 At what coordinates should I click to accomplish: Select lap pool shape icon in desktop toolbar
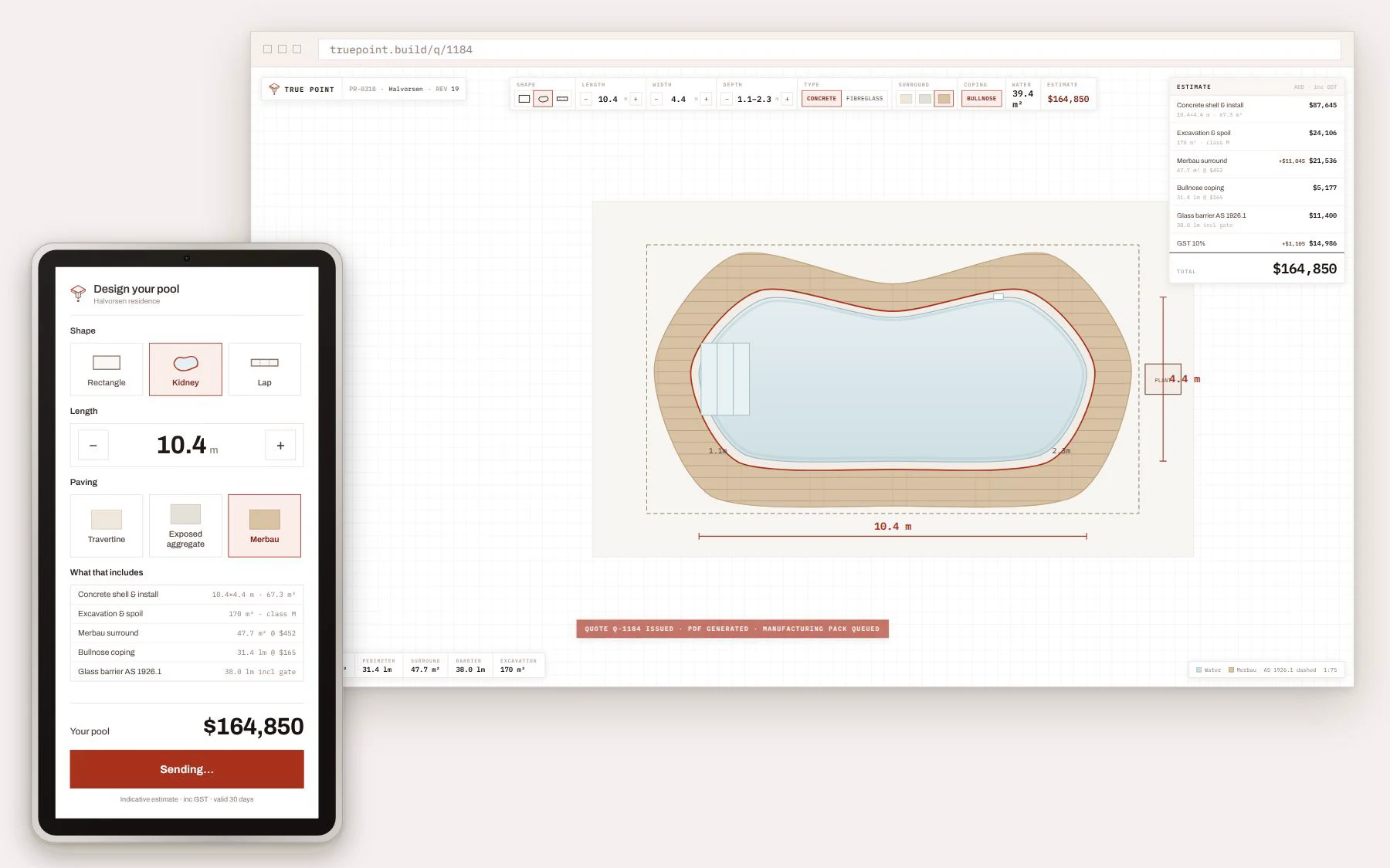click(562, 99)
